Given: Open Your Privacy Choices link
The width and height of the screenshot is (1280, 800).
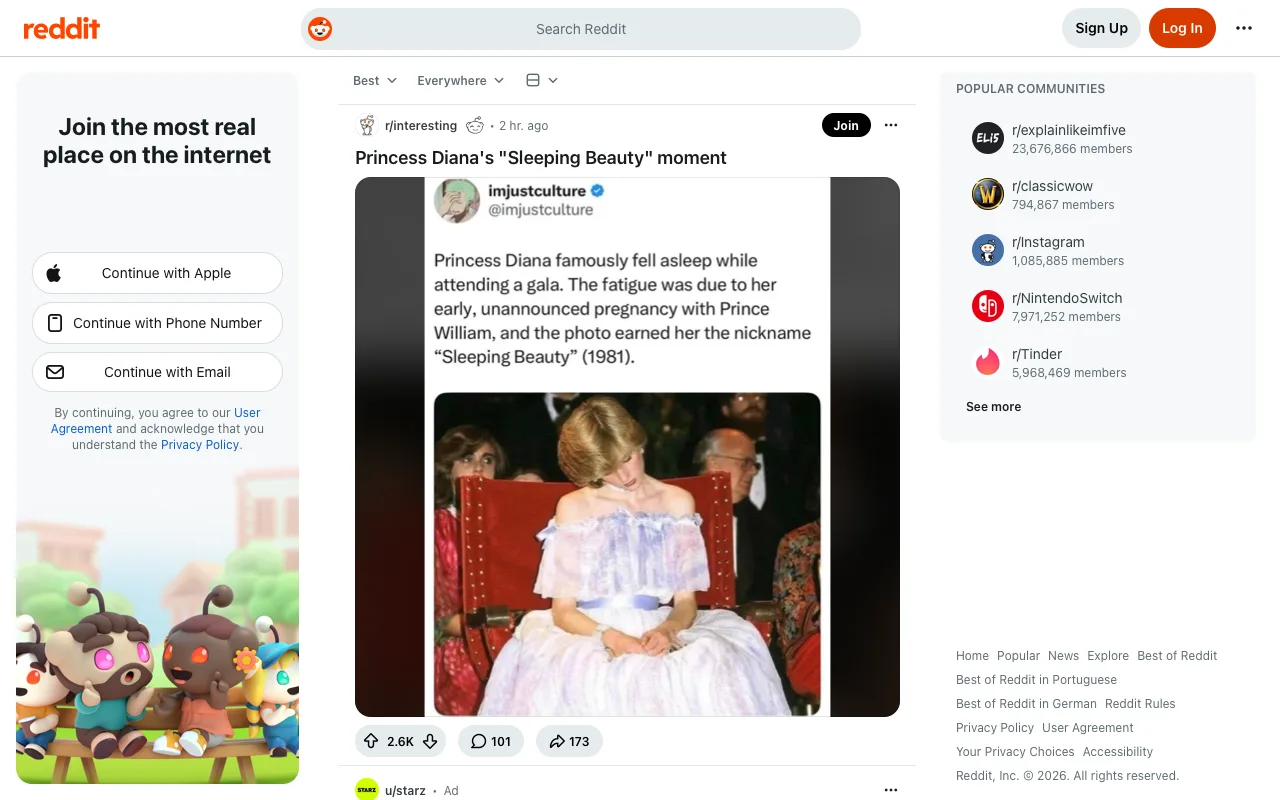Looking at the screenshot, I should coord(1015,752).
